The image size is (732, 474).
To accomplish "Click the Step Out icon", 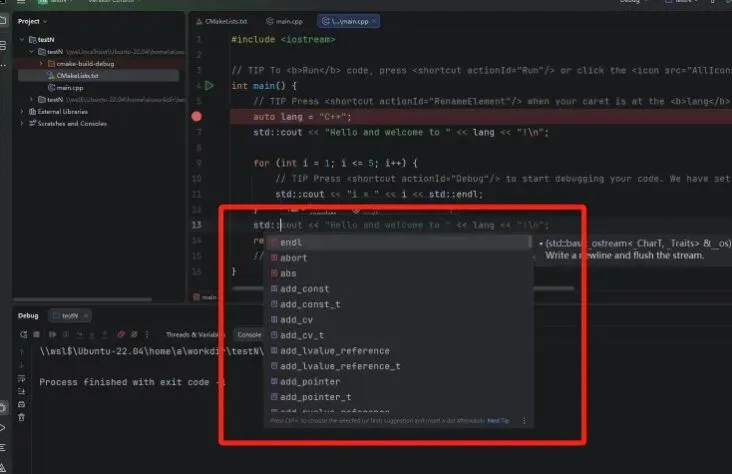I will 105,334.
